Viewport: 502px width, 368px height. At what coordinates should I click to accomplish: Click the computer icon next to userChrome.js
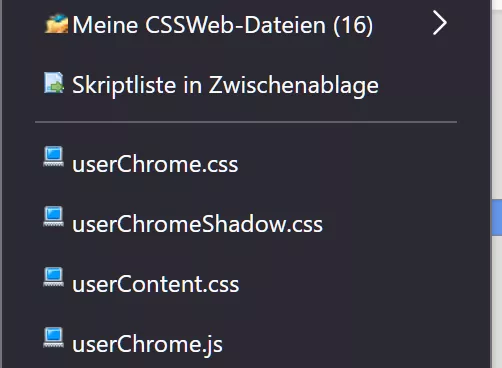[53, 337]
